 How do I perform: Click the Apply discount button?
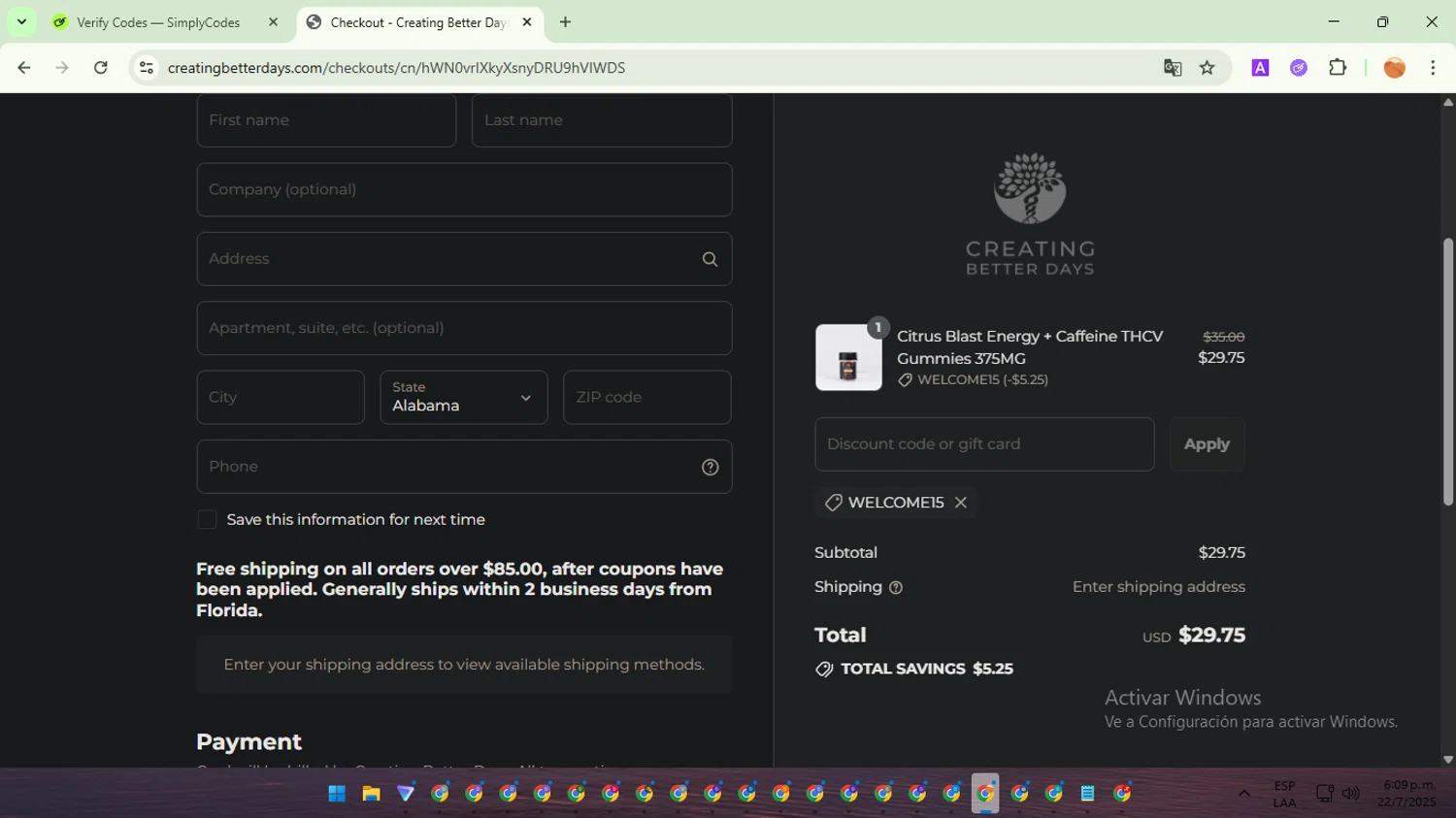(1207, 444)
